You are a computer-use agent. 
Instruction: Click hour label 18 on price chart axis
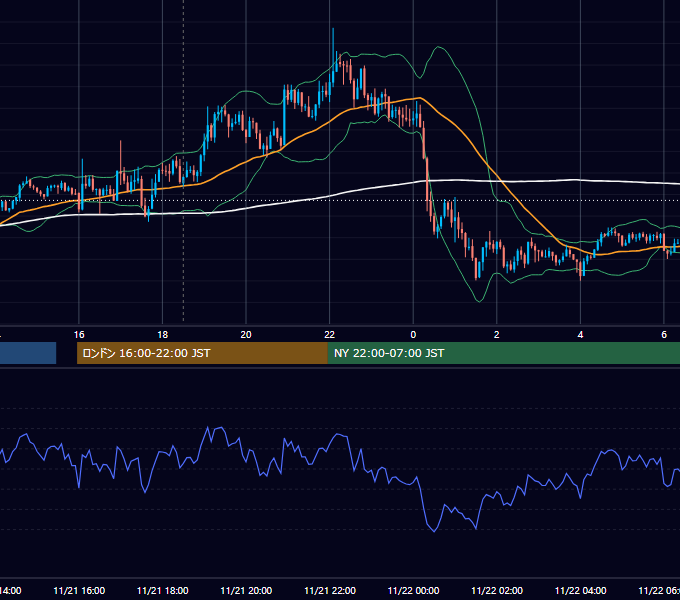click(x=163, y=335)
